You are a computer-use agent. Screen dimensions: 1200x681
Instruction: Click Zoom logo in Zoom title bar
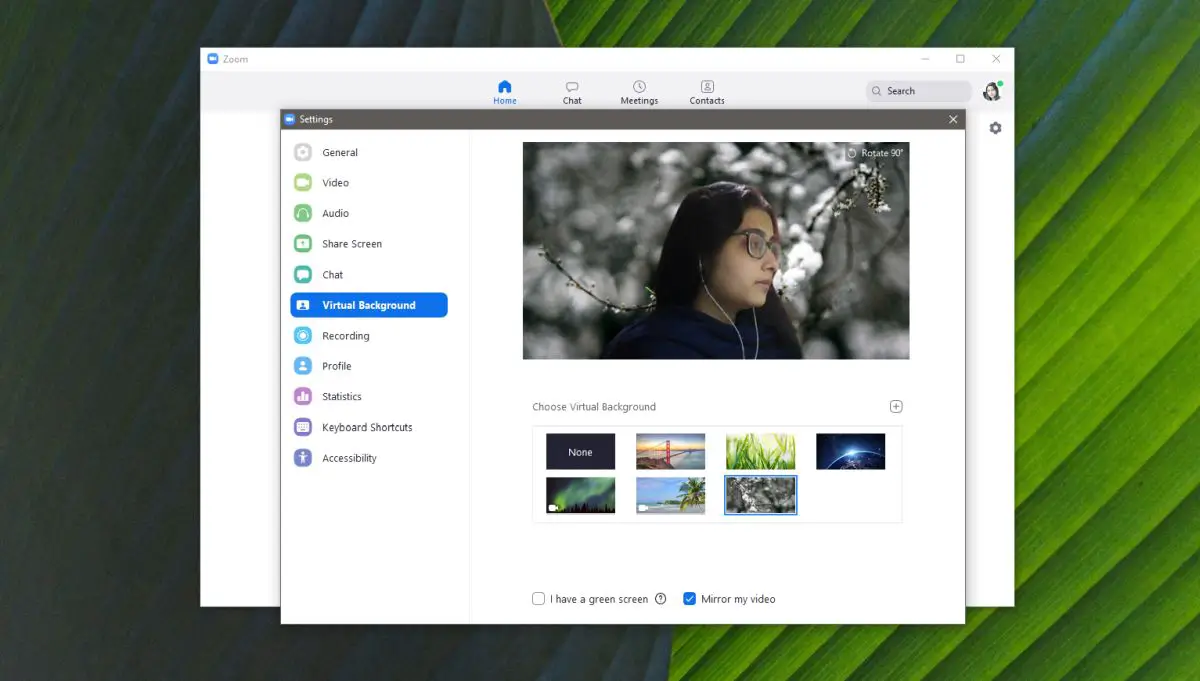pyautogui.click(x=212, y=59)
